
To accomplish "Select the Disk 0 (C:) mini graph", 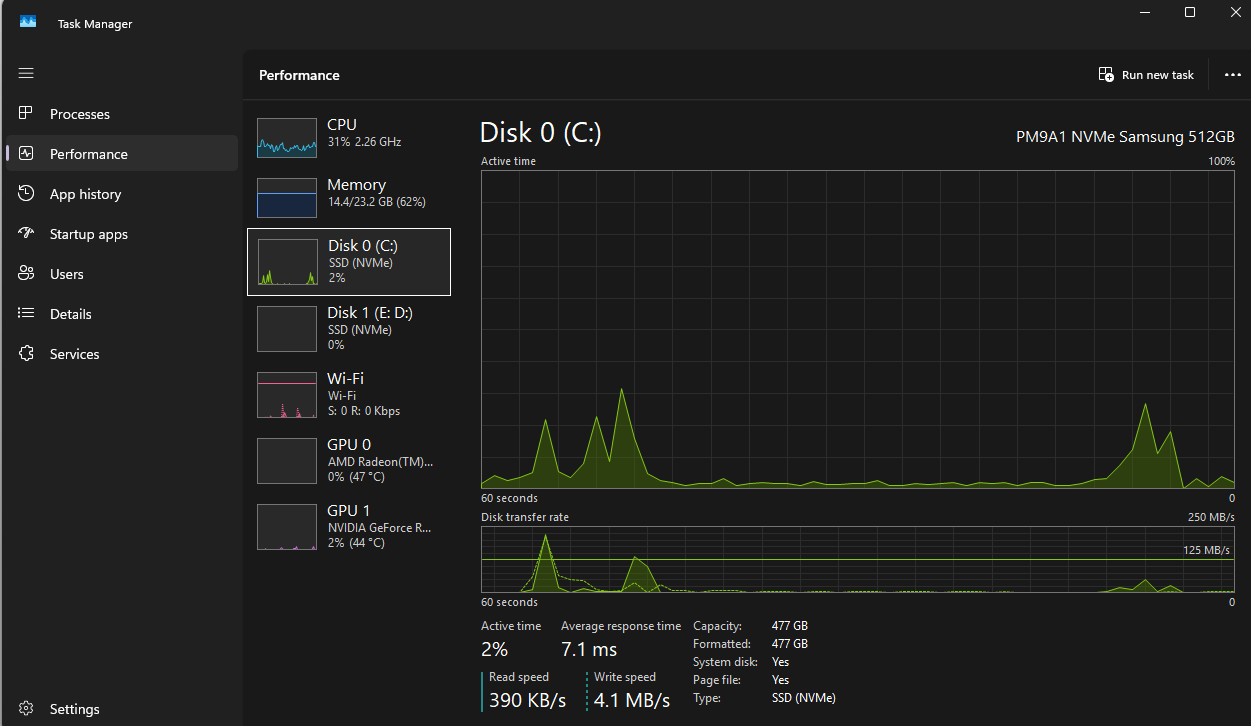I will (x=287, y=262).
